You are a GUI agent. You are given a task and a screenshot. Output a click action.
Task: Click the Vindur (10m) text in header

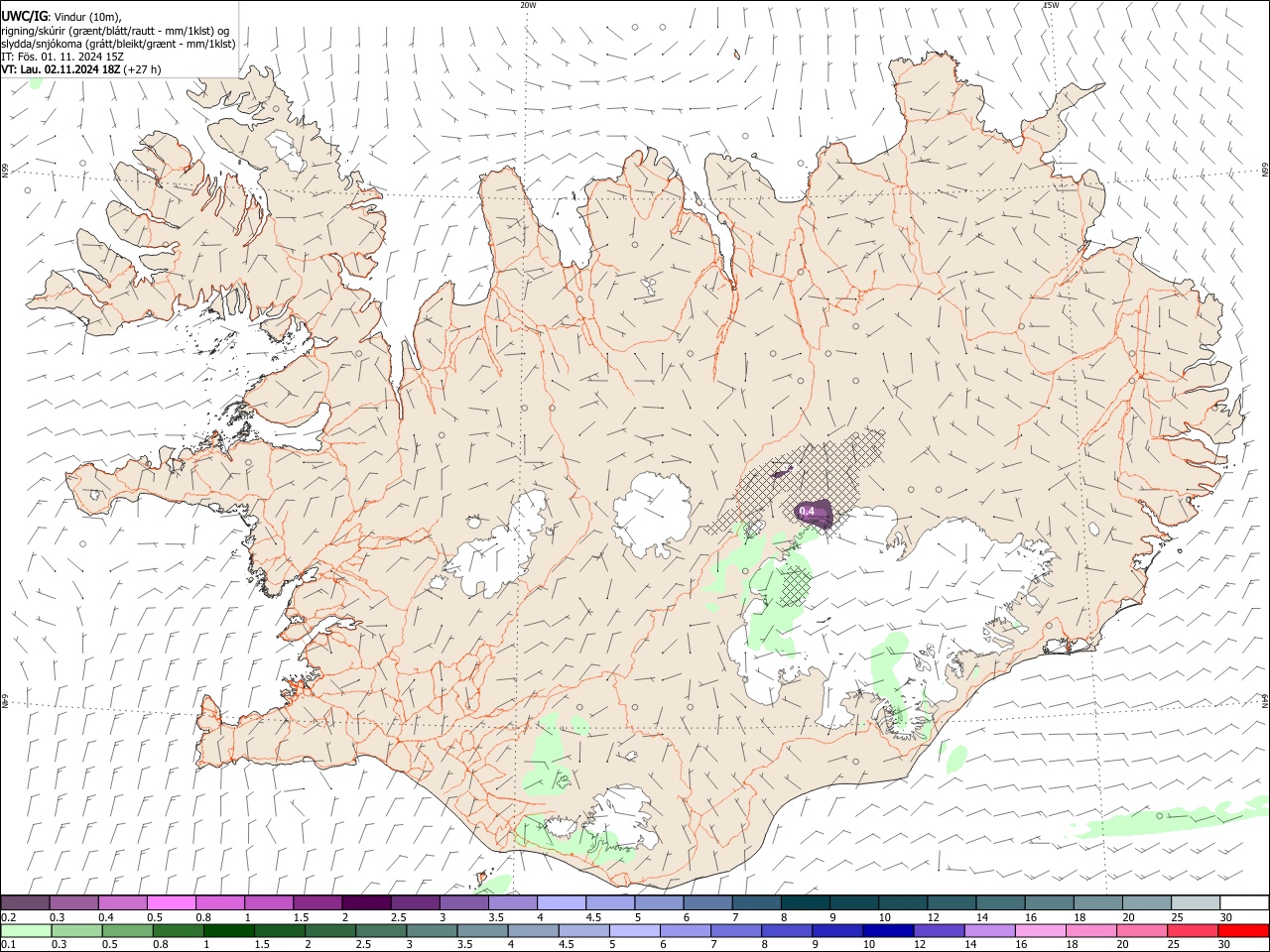click(86, 17)
